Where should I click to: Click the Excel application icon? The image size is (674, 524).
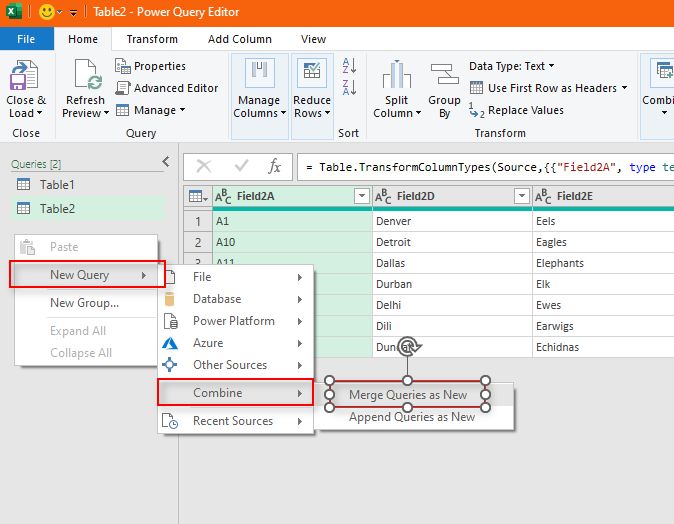(x=14, y=12)
